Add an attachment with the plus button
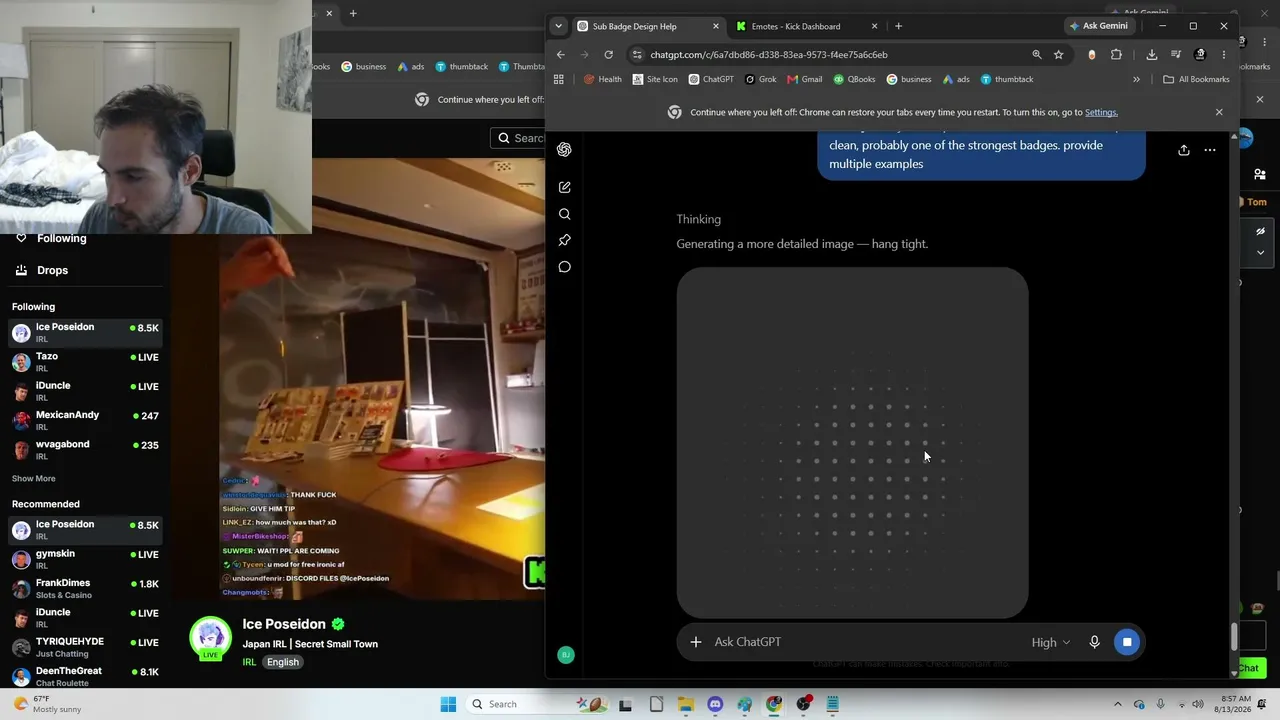Image resolution: width=1280 pixels, height=720 pixels. [696, 642]
